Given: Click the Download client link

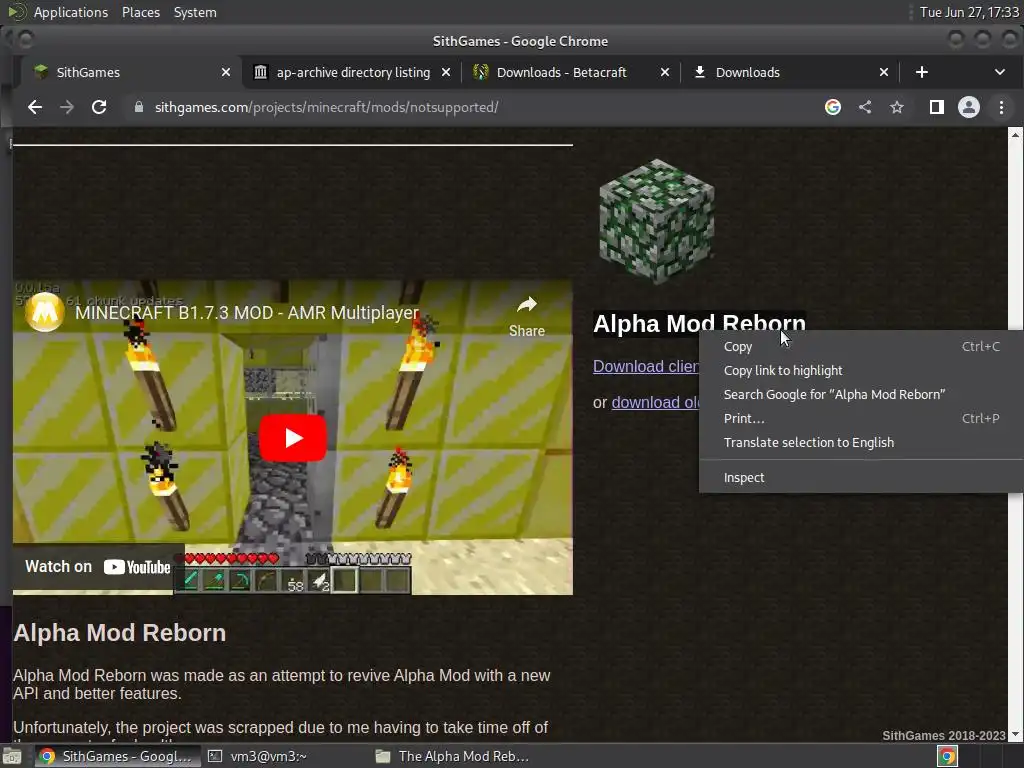Looking at the screenshot, I should (645, 366).
